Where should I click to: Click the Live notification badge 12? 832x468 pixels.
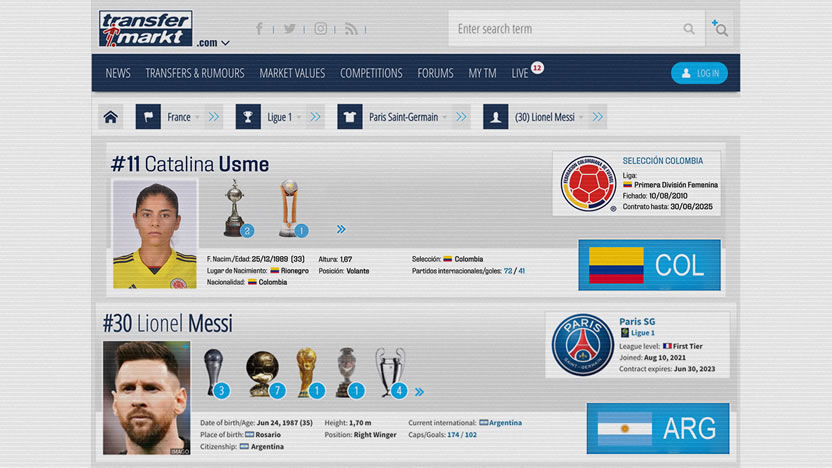pyautogui.click(x=537, y=68)
